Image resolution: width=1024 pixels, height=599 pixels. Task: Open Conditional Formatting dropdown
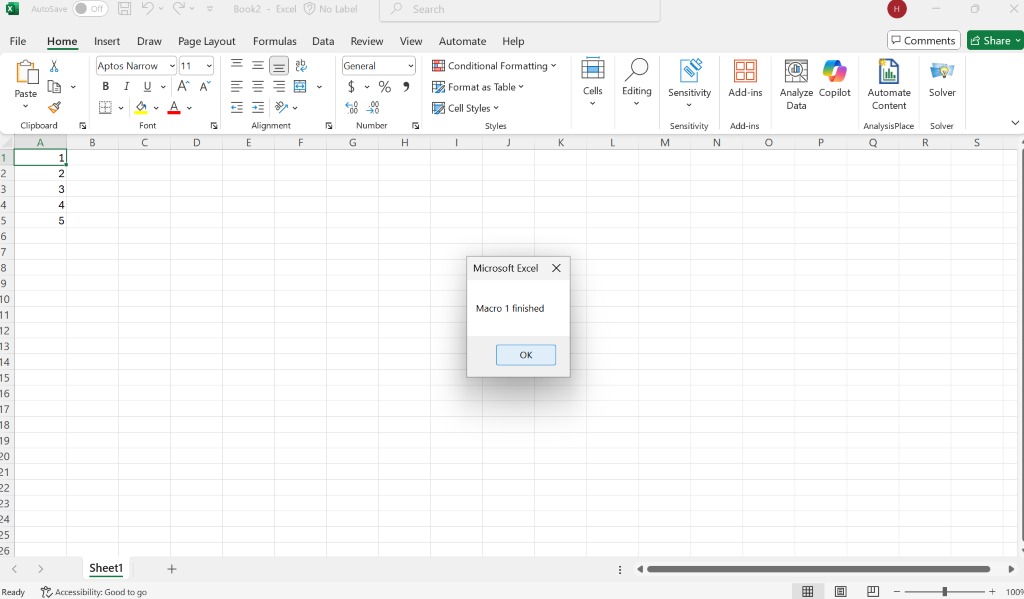(x=494, y=66)
